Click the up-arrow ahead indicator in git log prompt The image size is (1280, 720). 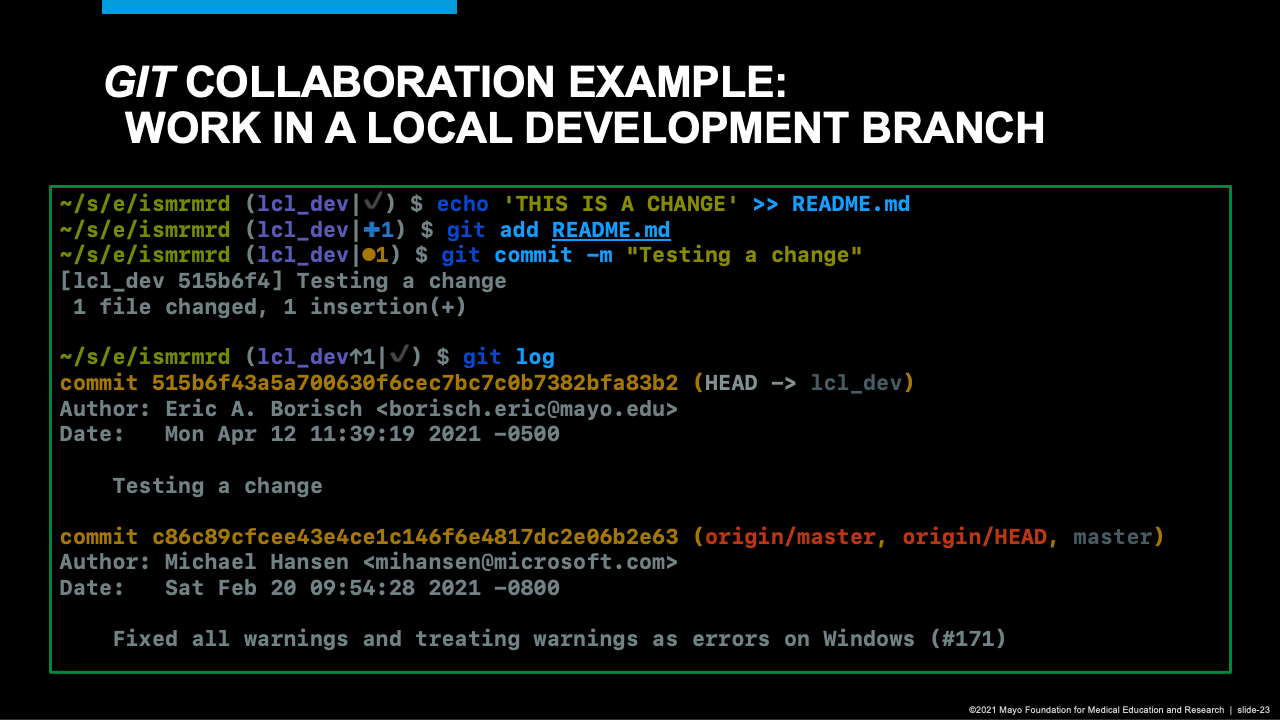pos(357,357)
